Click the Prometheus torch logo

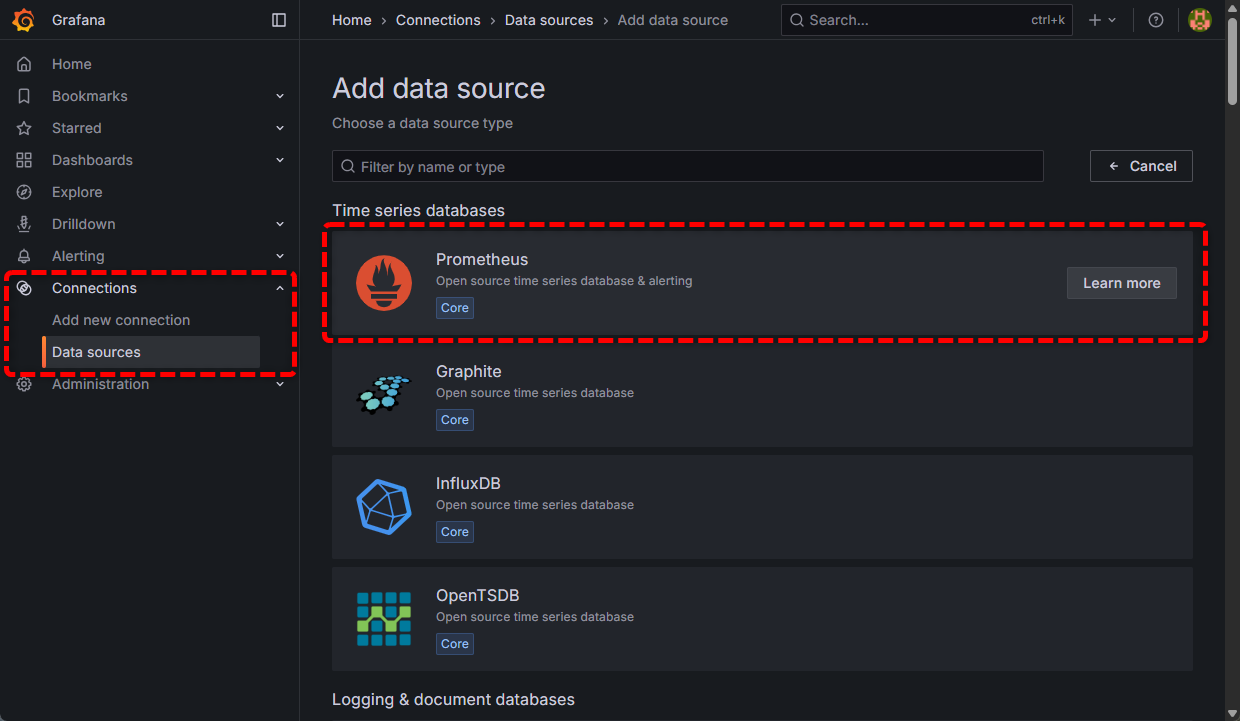coord(384,283)
